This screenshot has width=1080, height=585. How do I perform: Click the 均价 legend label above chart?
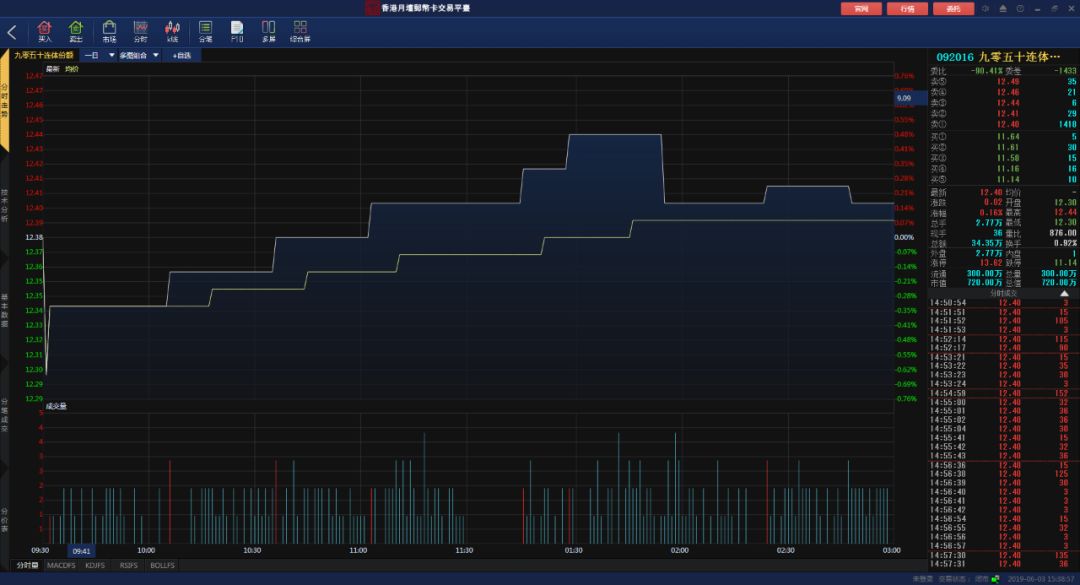72,69
